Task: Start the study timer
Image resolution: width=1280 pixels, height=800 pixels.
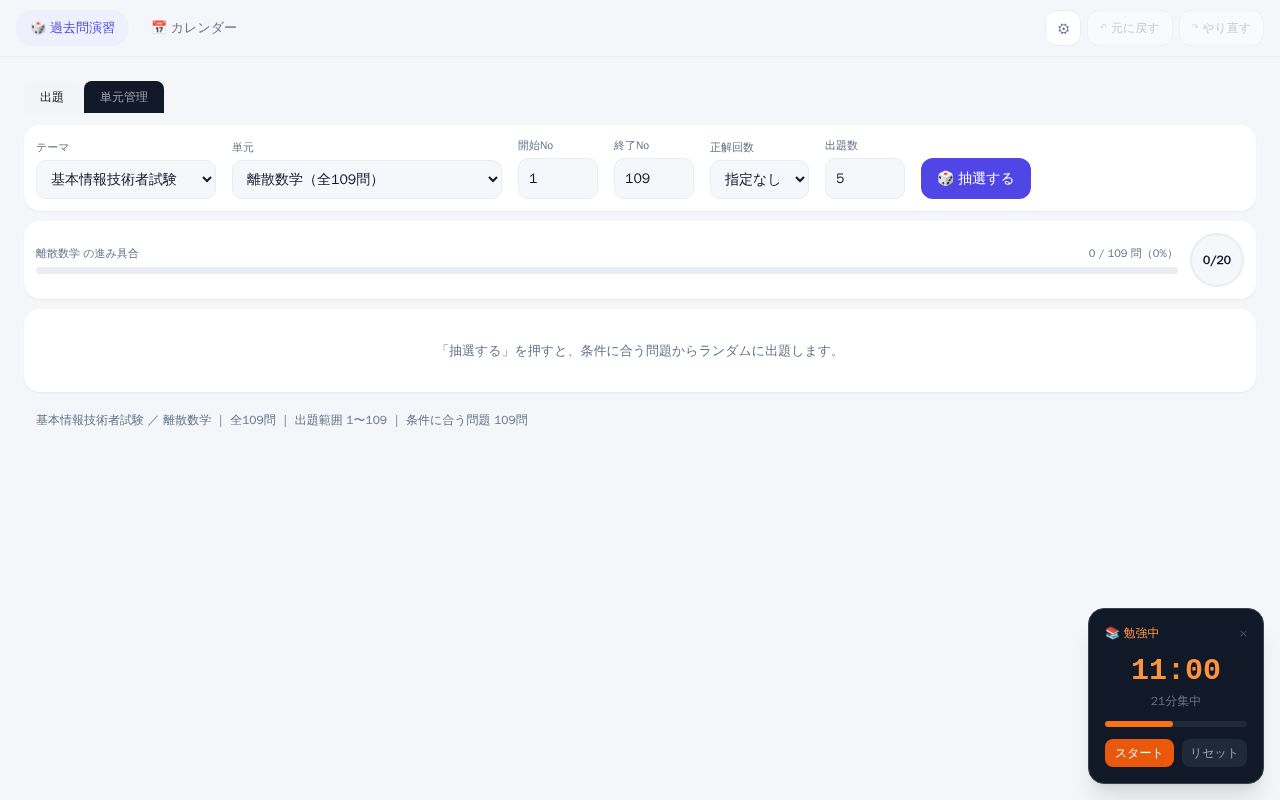Action: (x=1139, y=753)
